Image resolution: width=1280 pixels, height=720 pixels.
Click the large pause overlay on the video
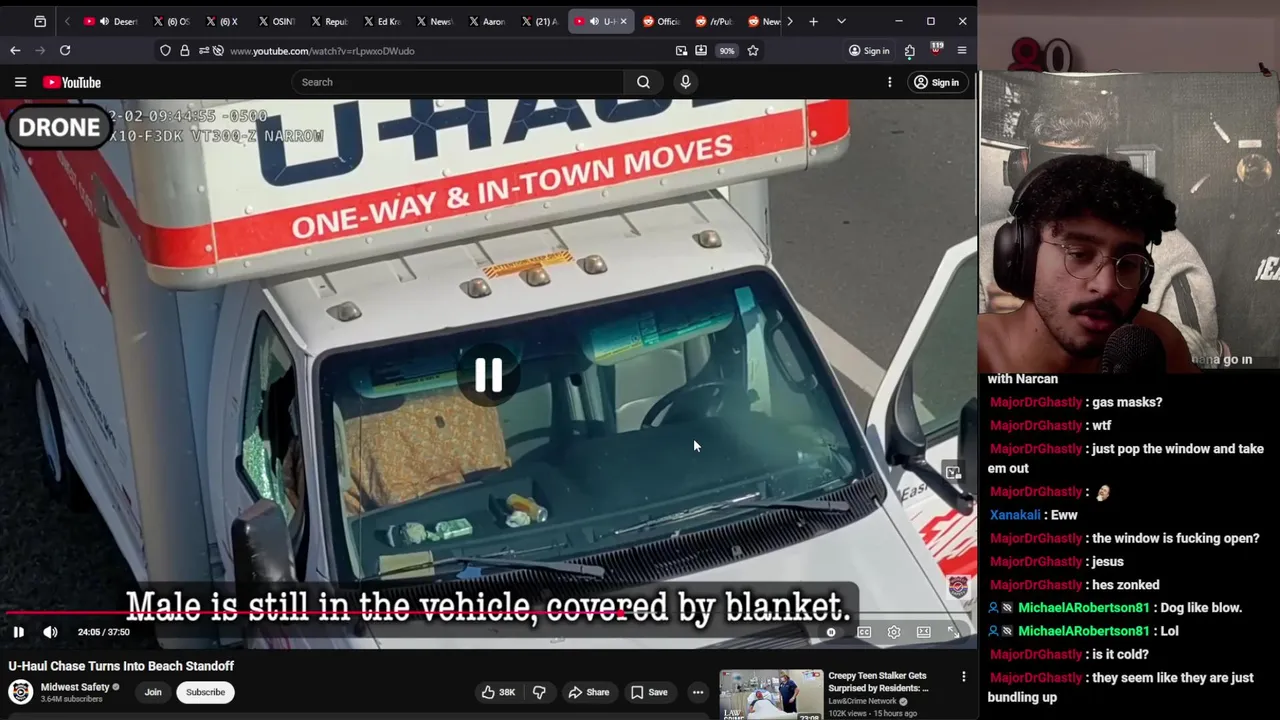tap(488, 374)
